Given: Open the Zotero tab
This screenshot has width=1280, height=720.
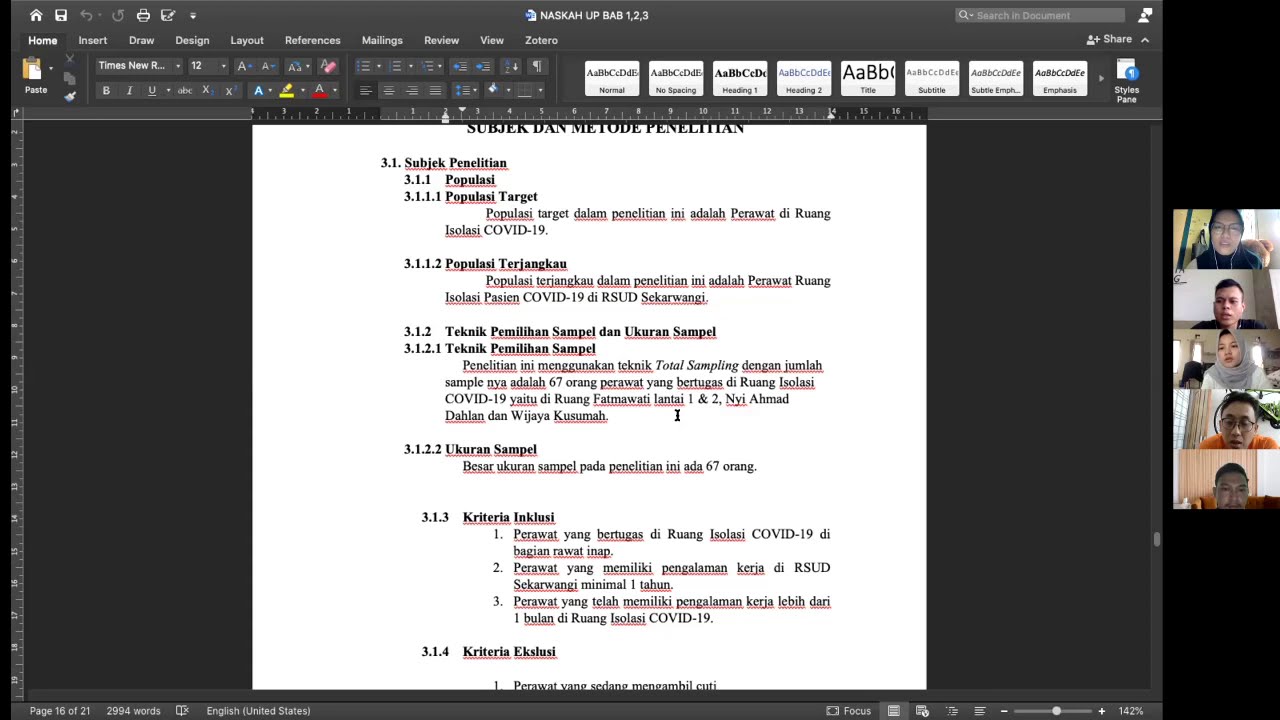Looking at the screenshot, I should [541, 40].
